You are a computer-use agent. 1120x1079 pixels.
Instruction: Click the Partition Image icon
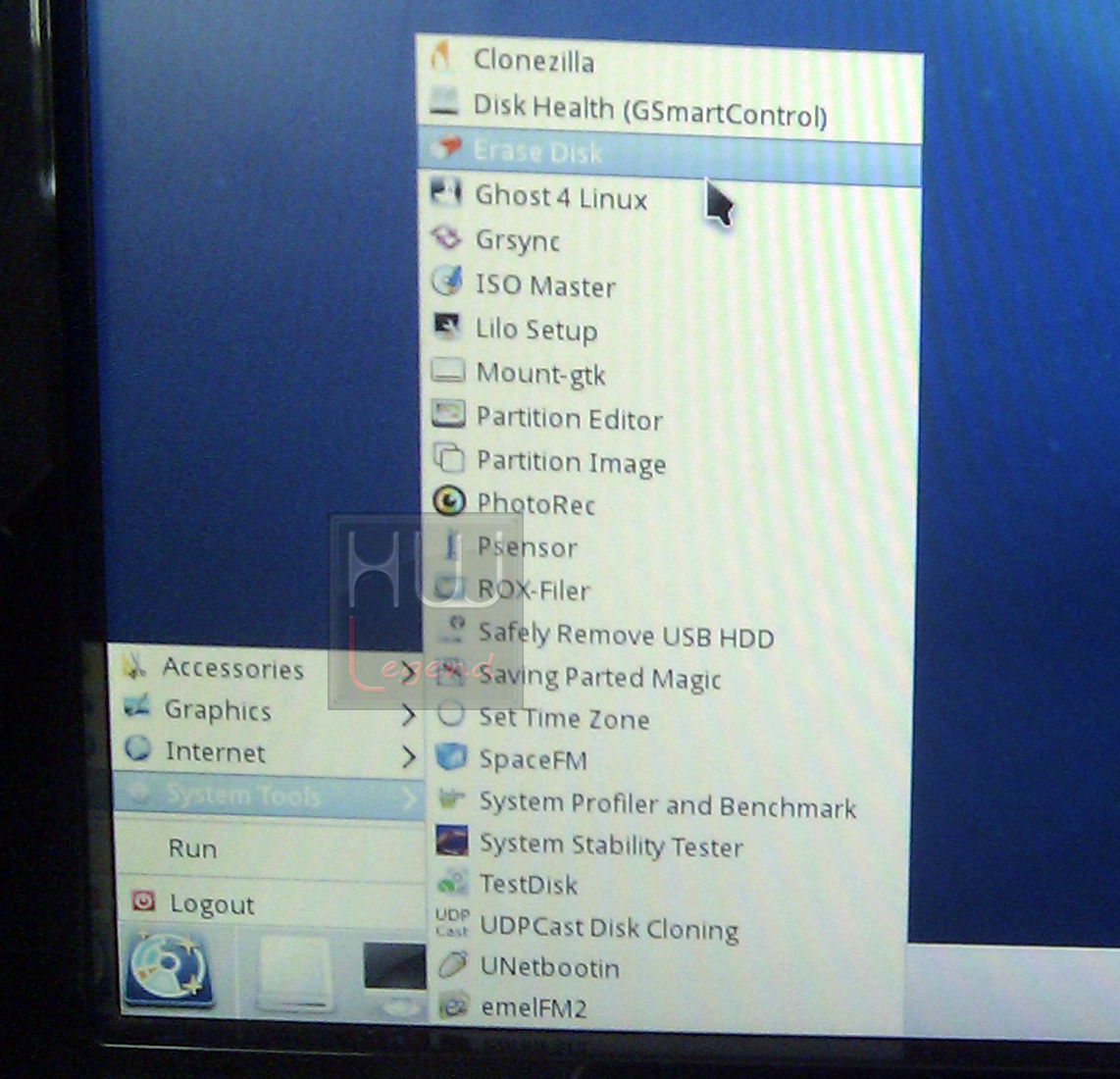click(449, 458)
